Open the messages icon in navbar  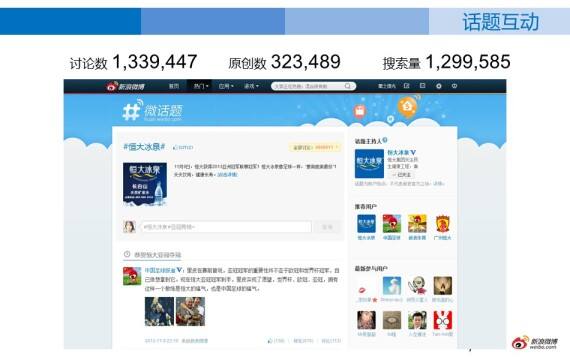tap(422, 86)
